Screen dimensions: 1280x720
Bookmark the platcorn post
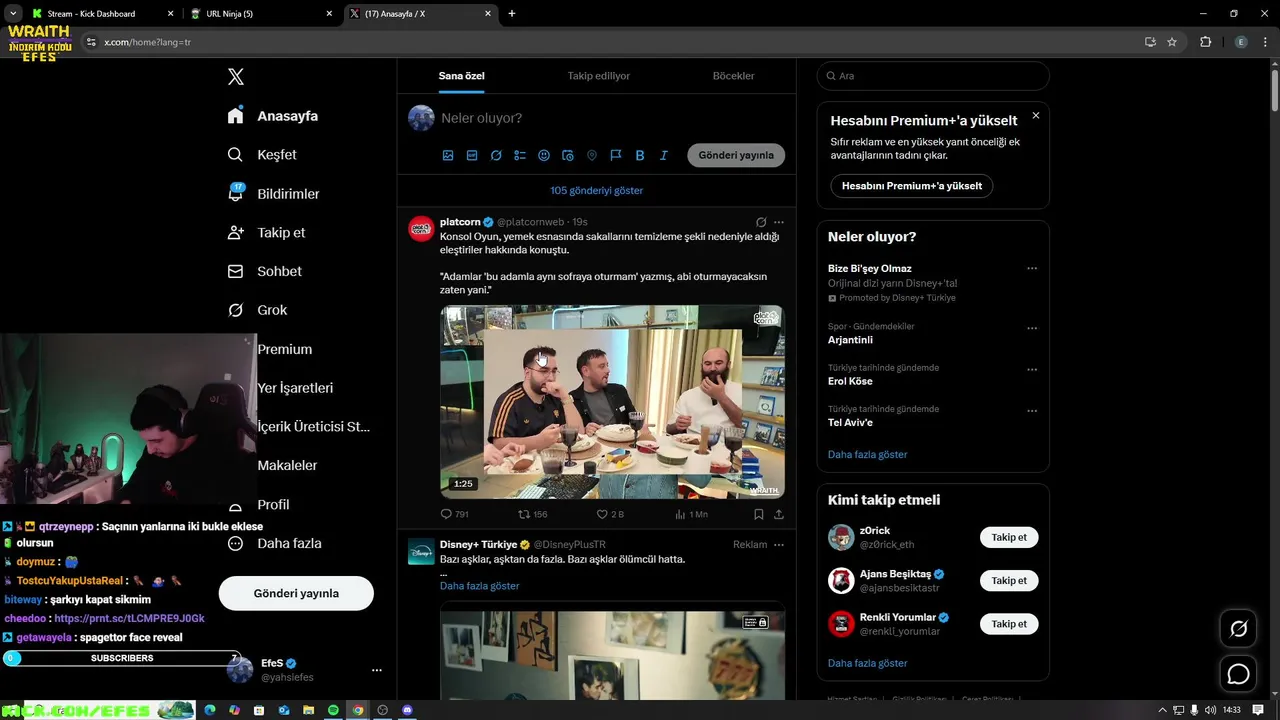(x=758, y=514)
